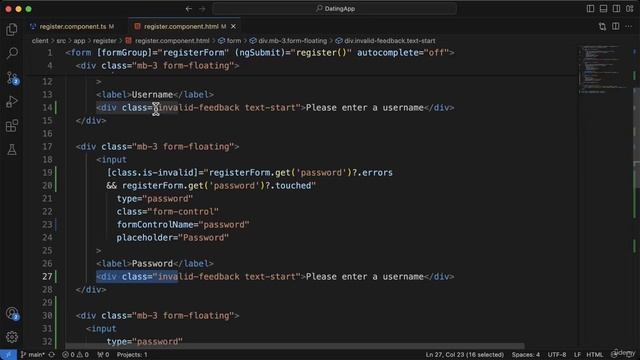The image size is (640, 360).
Task: Open the Extensions view
Action: (12, 125)
